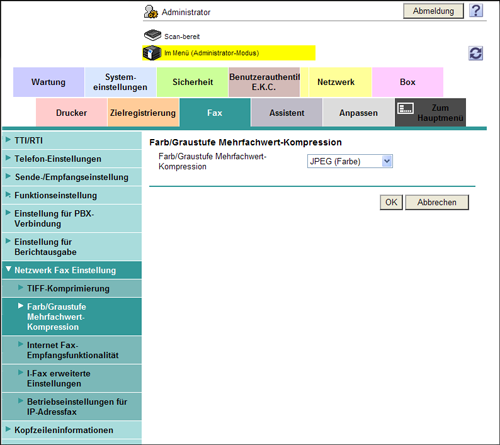Open the Zielregistrierung tab
The height and width of the screenshot is (445, 500).
pyautogui.click(x=143, y=113)
